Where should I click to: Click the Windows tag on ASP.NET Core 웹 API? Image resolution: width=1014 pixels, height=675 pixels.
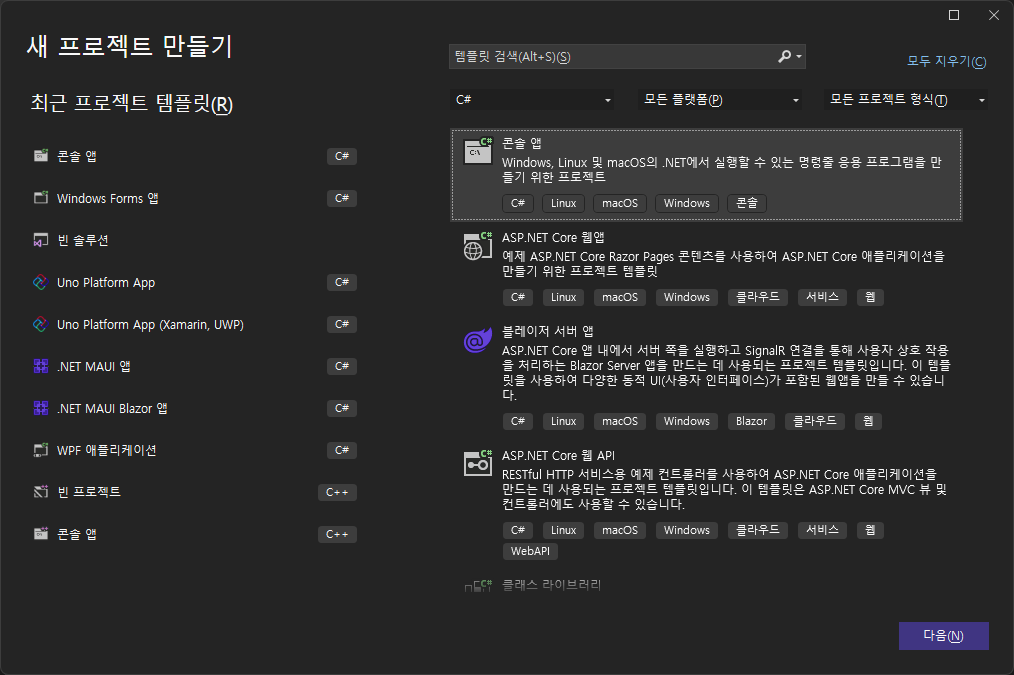(686, 530)
